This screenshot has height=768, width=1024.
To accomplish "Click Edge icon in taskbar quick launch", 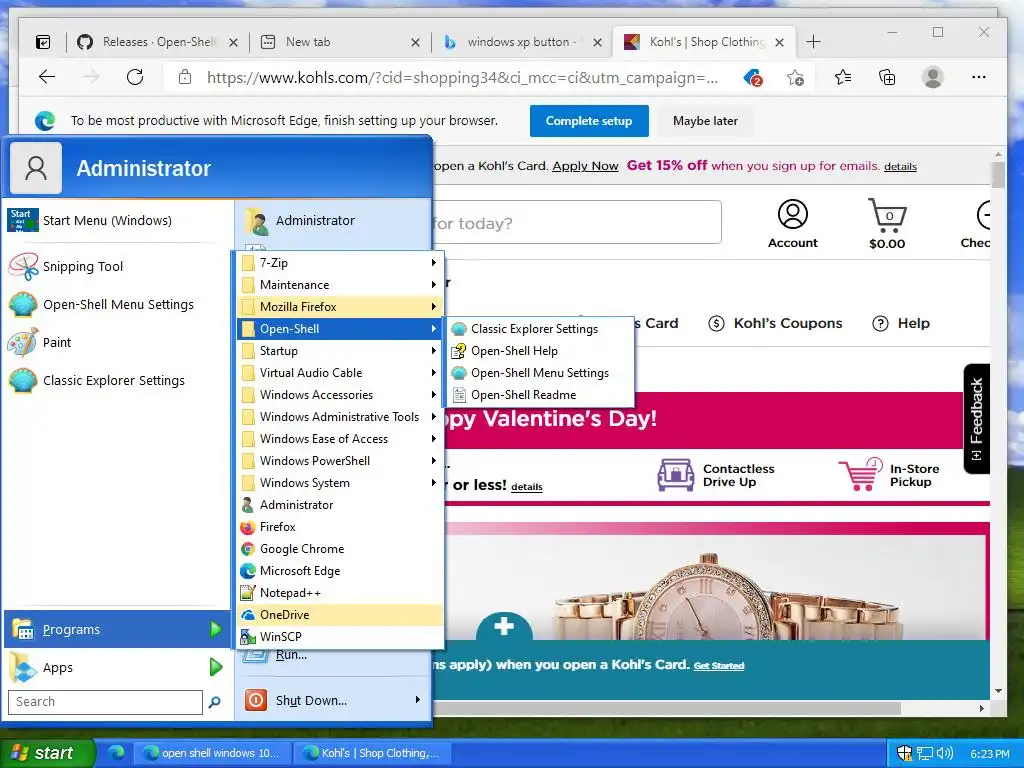I will coord(116,752).
